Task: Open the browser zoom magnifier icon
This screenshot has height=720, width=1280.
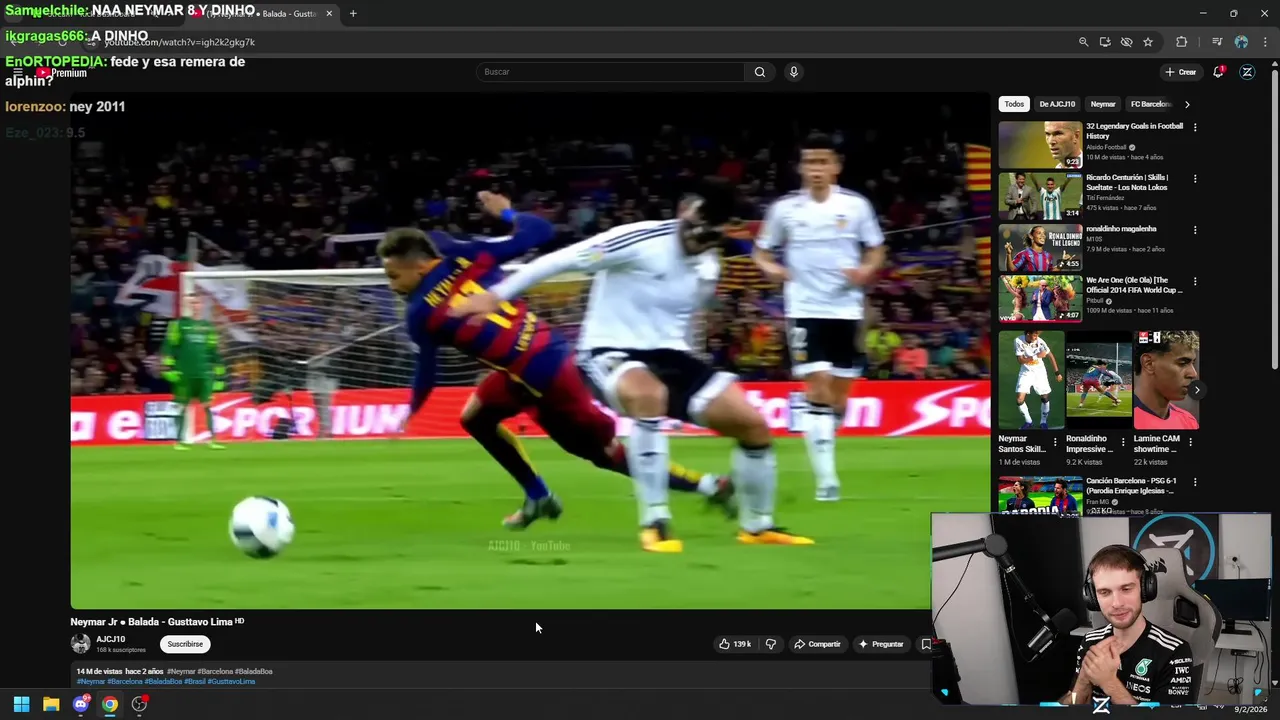Action: [1083, 42]
